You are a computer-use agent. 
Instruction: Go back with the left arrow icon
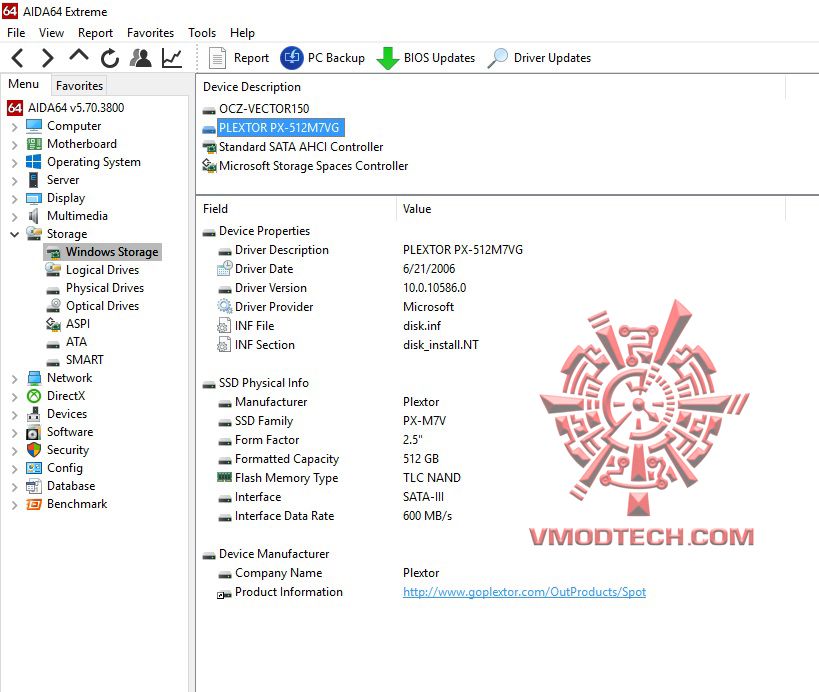(18, 57)
